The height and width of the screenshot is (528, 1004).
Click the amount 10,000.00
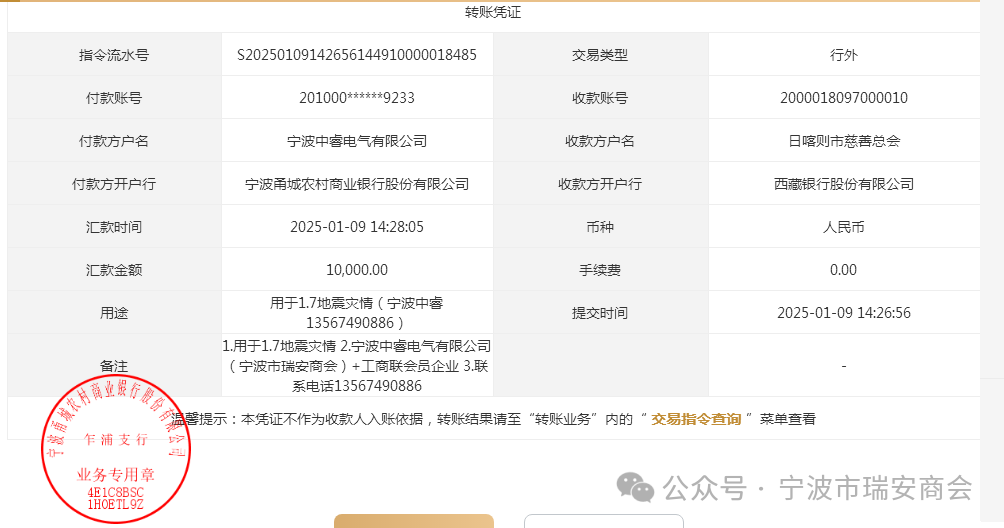pos(357,269)
